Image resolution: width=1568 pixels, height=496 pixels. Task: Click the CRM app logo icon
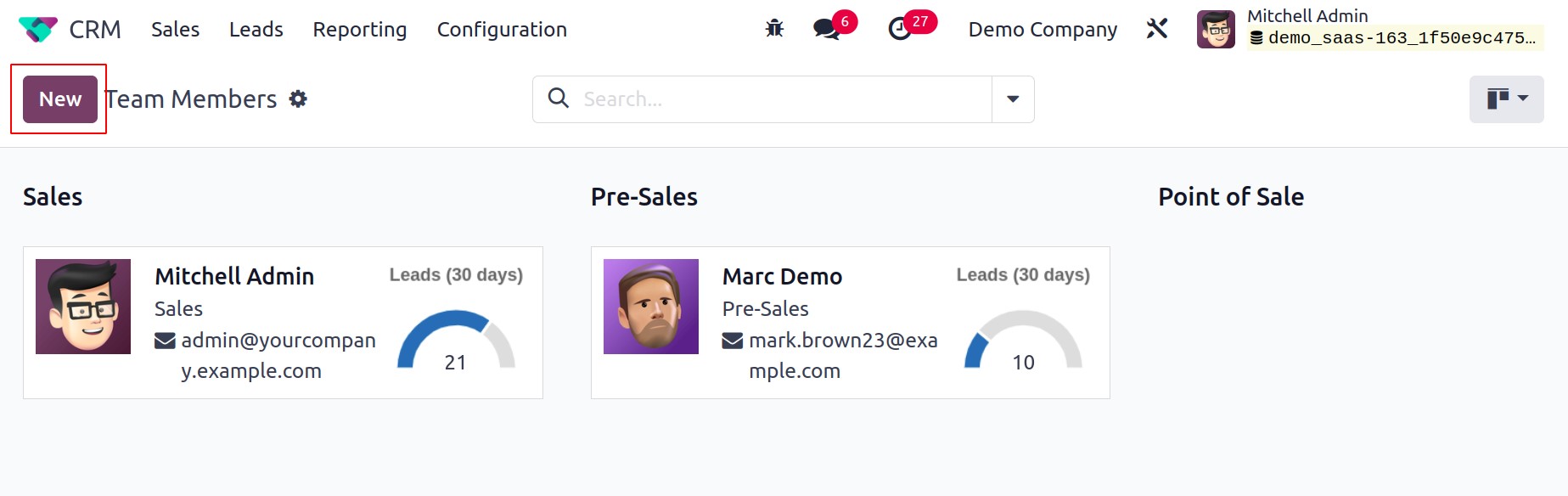pyautogui.click(x=38, y=29)
